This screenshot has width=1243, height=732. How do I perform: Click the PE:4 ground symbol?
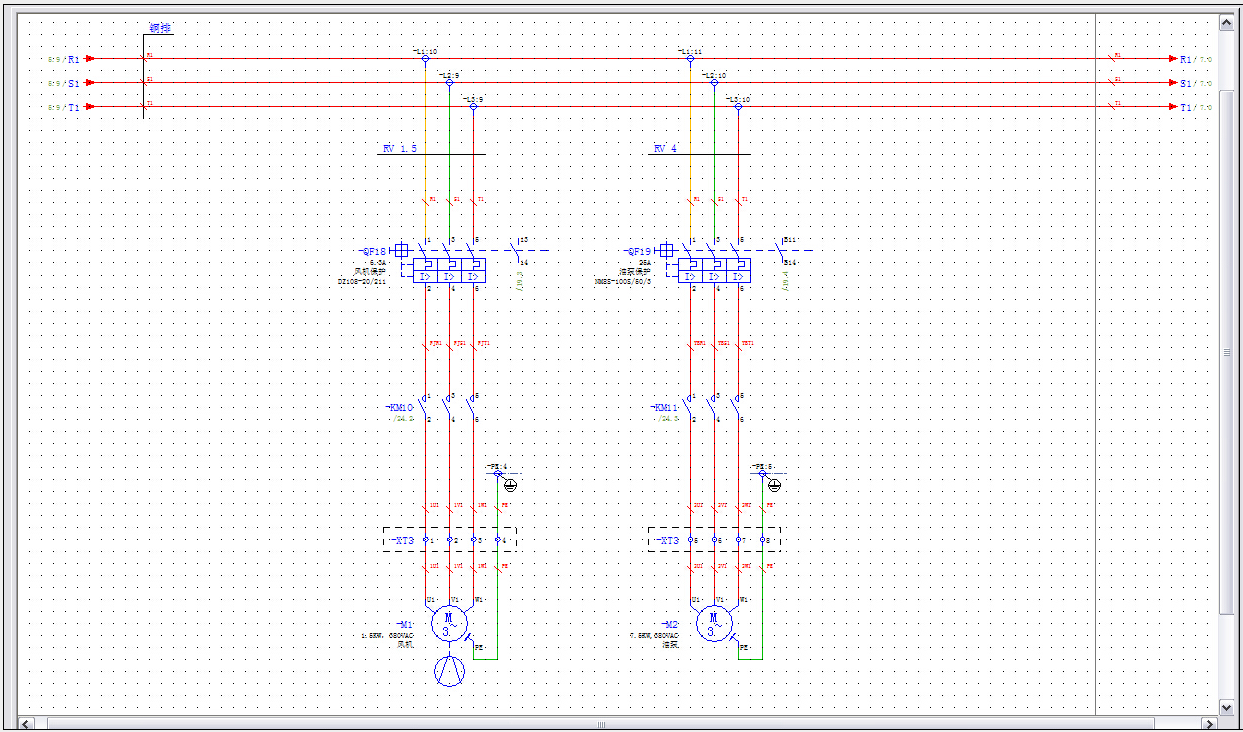pyautogui.click(x=510, y=485)
